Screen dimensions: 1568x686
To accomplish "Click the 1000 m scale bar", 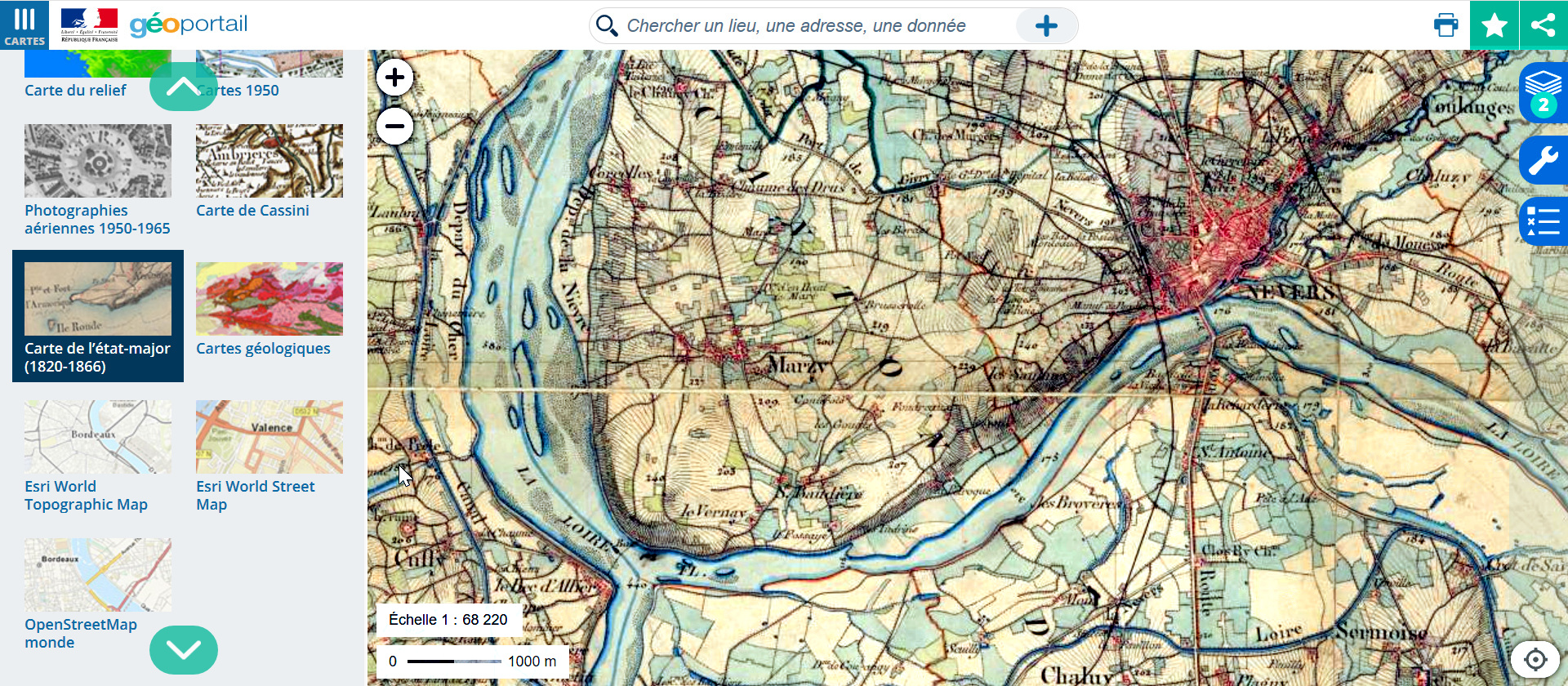I will (473, 661).
